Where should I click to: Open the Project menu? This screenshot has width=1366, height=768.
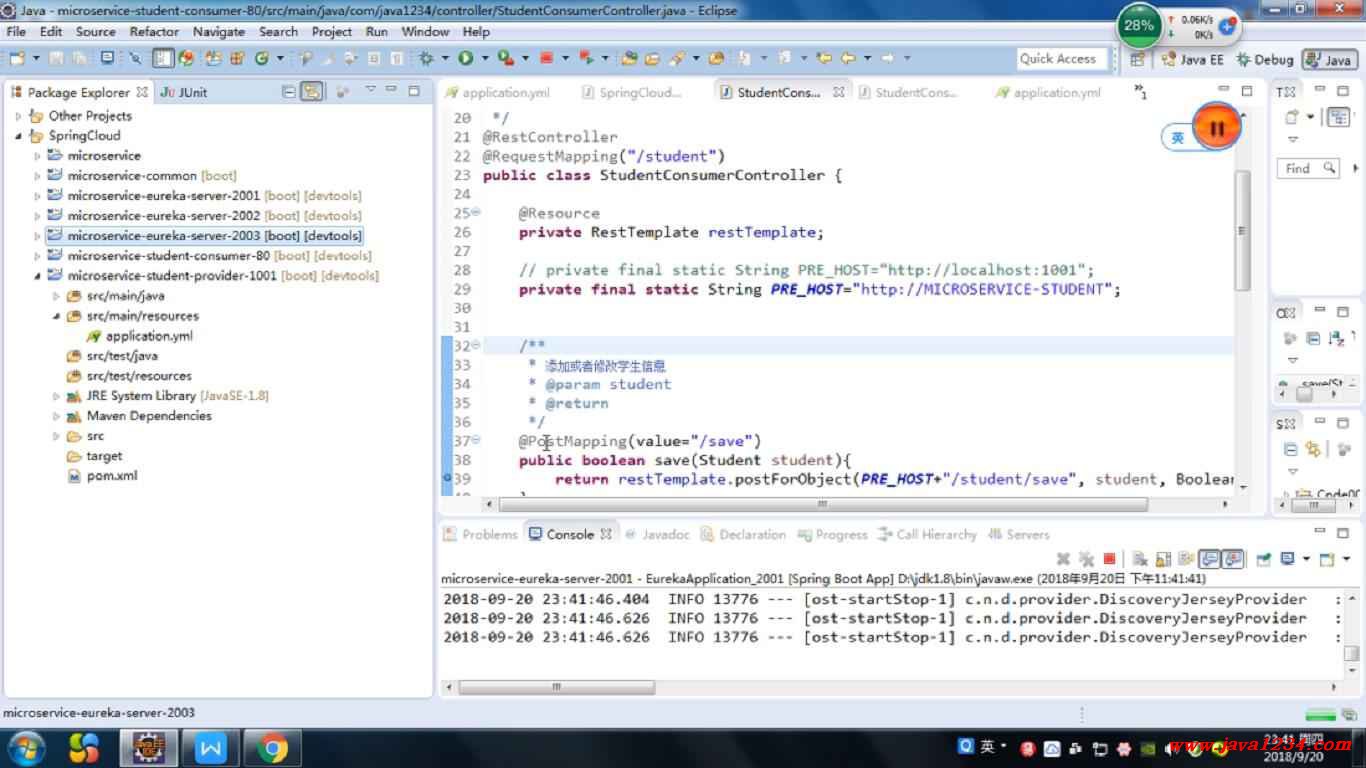(331, 31)
